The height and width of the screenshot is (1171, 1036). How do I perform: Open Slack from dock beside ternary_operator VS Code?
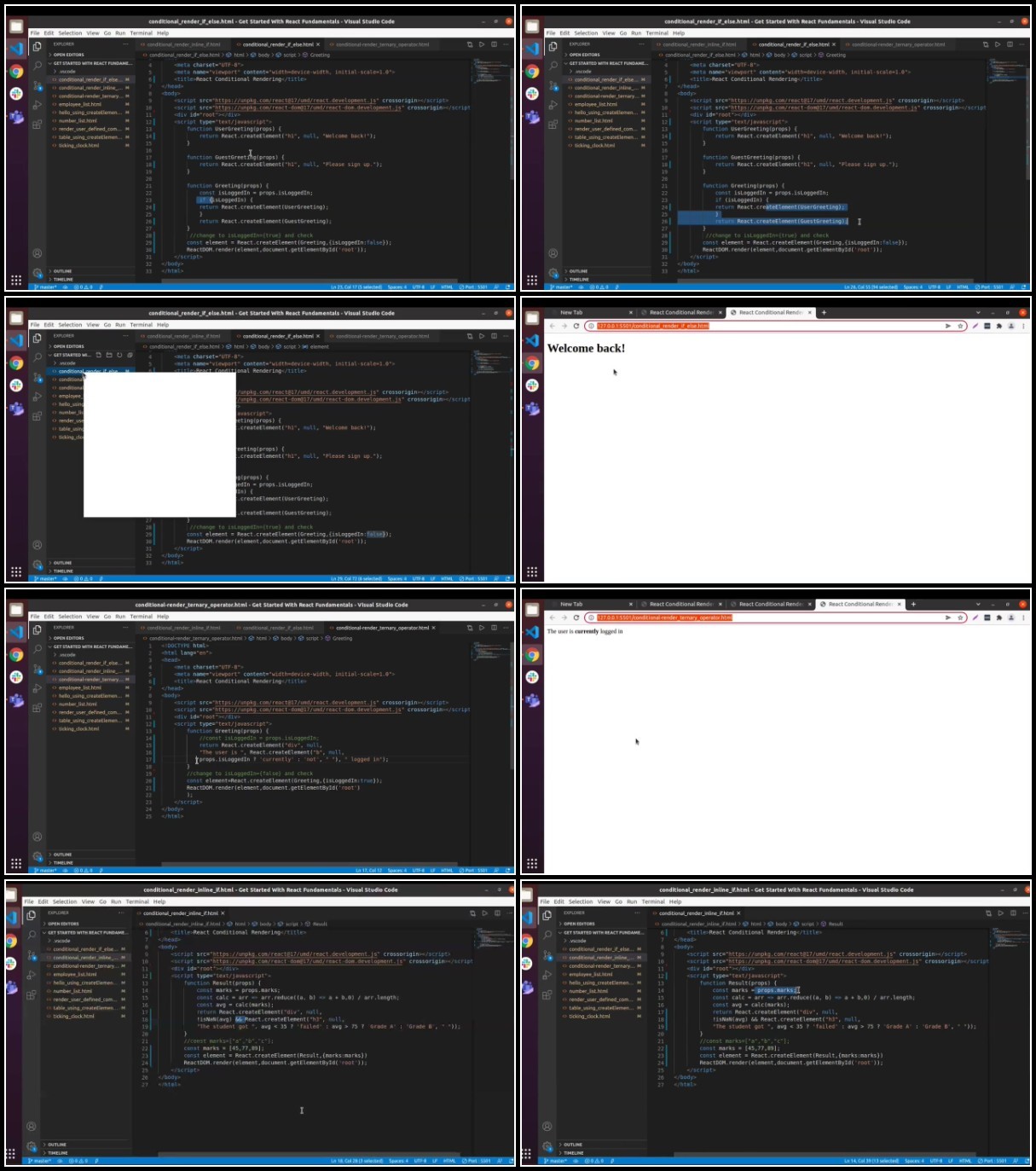(16, 677)
